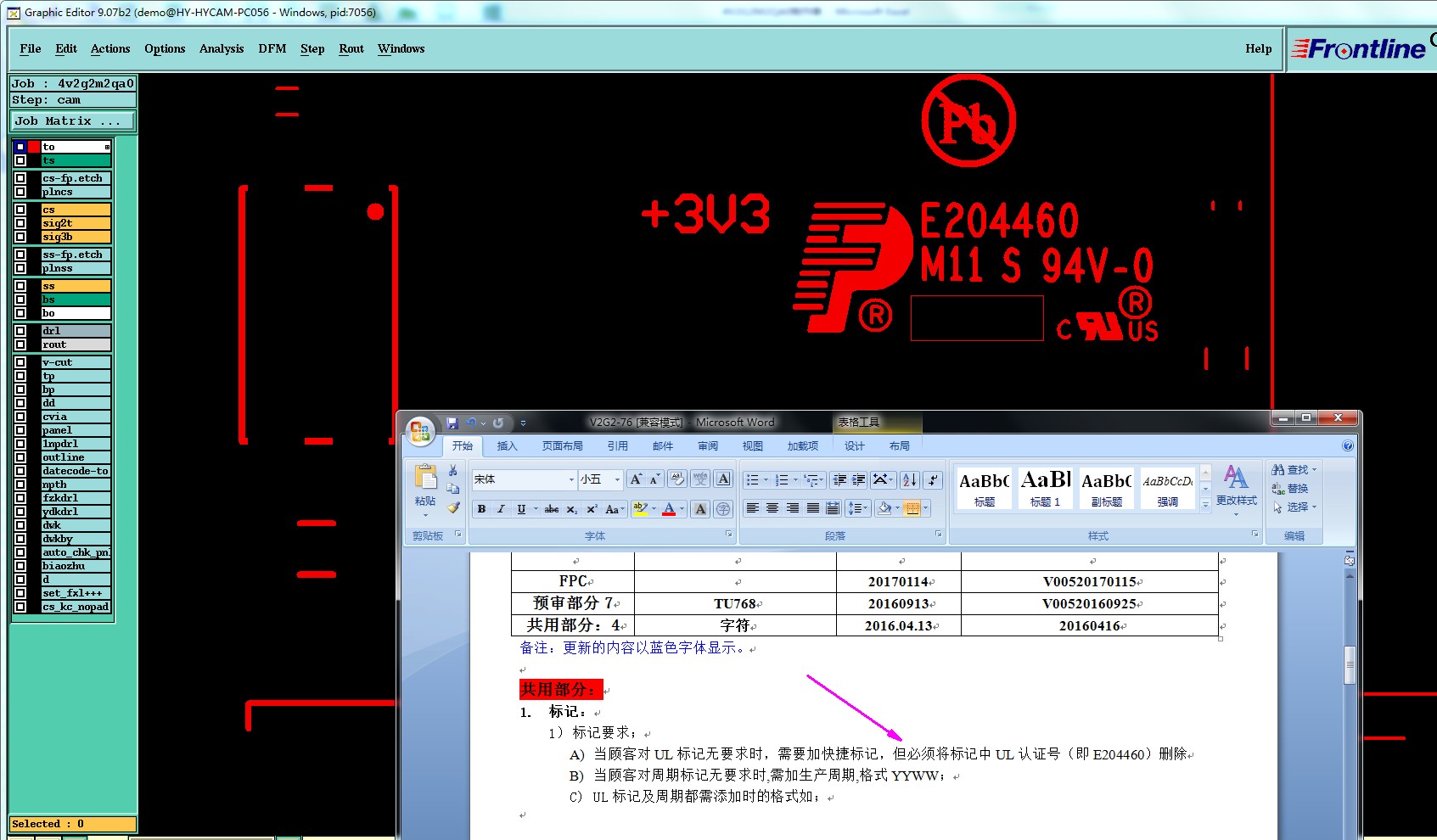Open phonetic guide (wén) tool
1437x840 pixels.
[x=700, y=479]
